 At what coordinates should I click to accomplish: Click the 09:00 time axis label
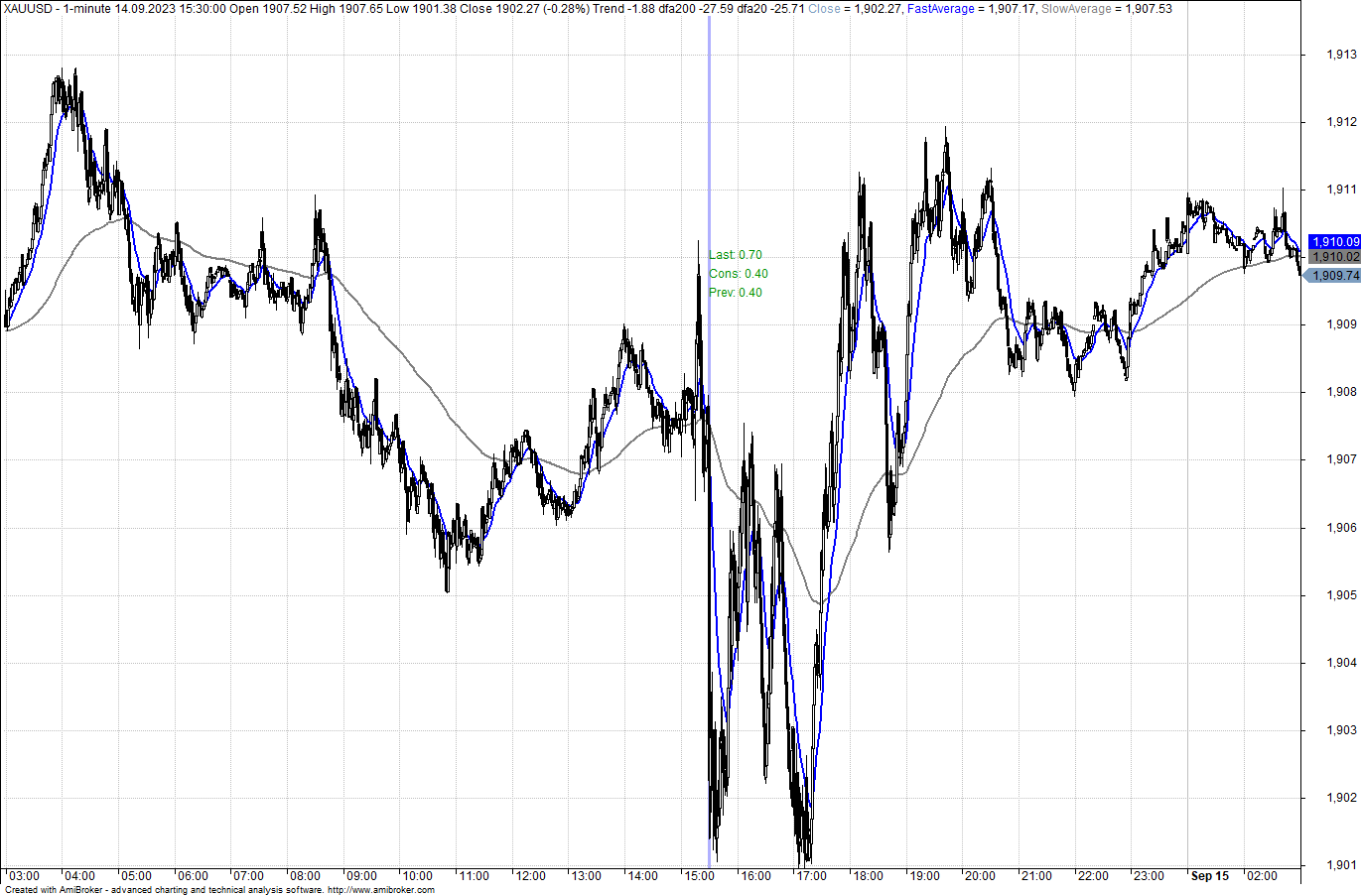pos(361,876)
